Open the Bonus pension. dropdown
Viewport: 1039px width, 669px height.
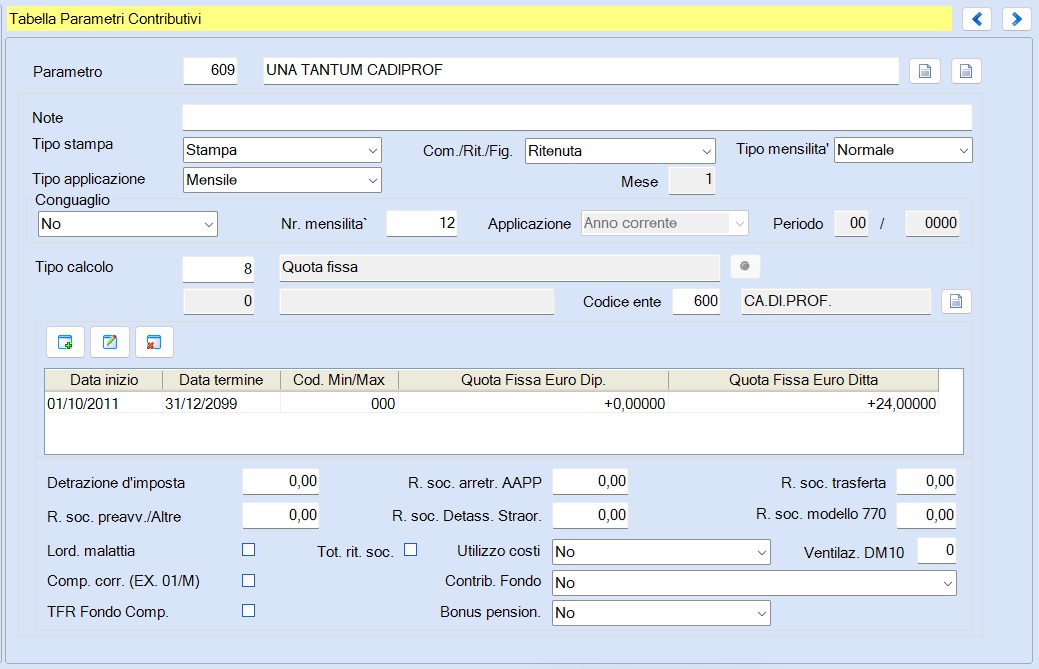coord(661,613)
